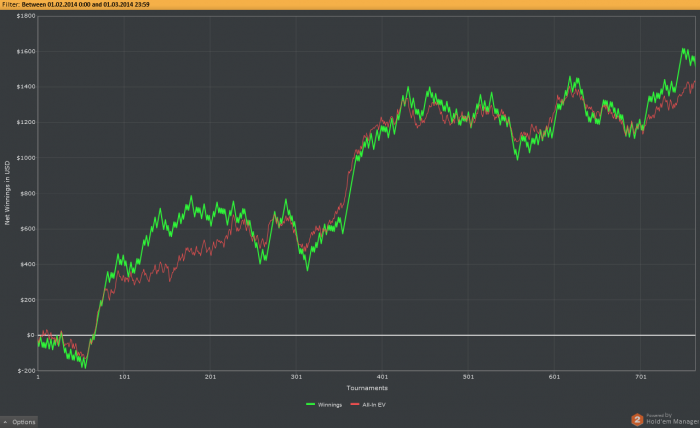Click the $400 y-axis label
This screenshot has height=428, width=700.
(x=27, y=264)
